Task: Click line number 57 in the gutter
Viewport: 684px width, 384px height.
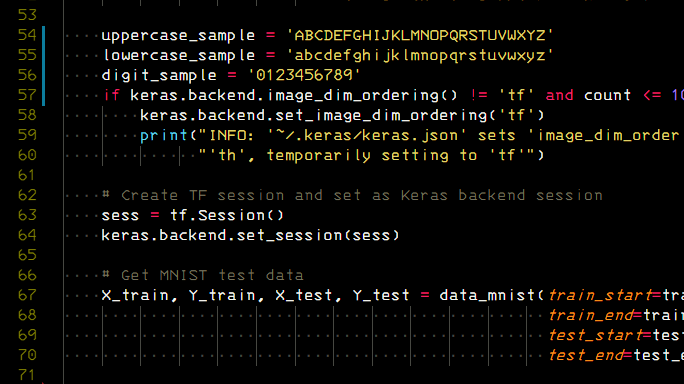Action: coord(27,95)
